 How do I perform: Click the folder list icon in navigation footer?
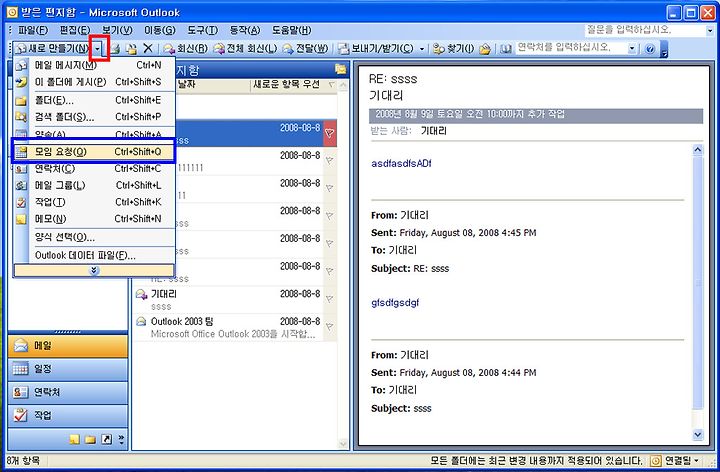(90, 440)
